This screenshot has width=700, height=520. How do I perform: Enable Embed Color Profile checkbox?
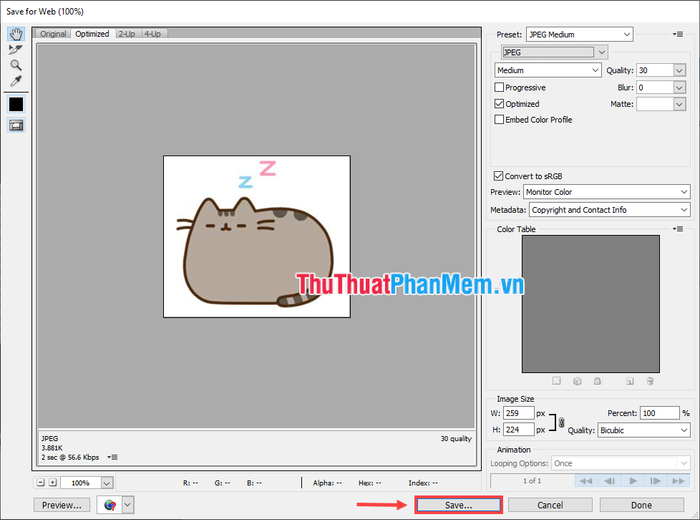tap(499, 120)
